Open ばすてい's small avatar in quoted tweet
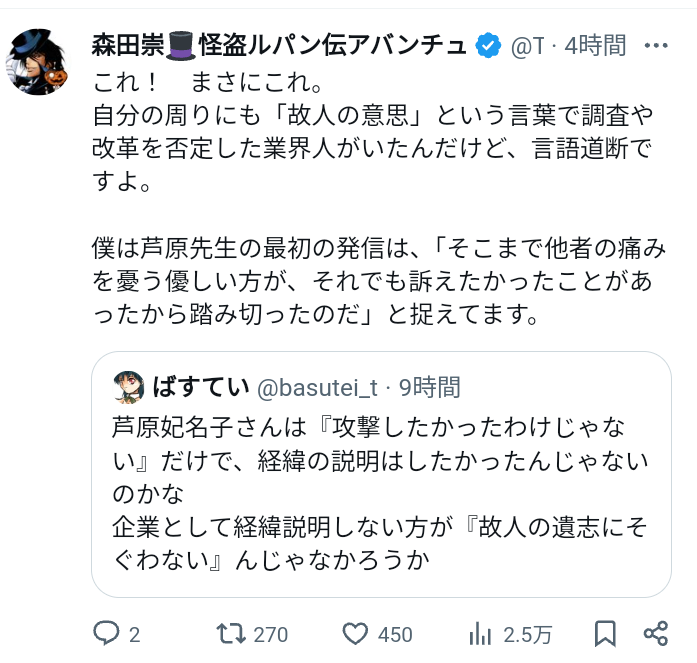Screen dimensions: 697x663 (130, 386)
